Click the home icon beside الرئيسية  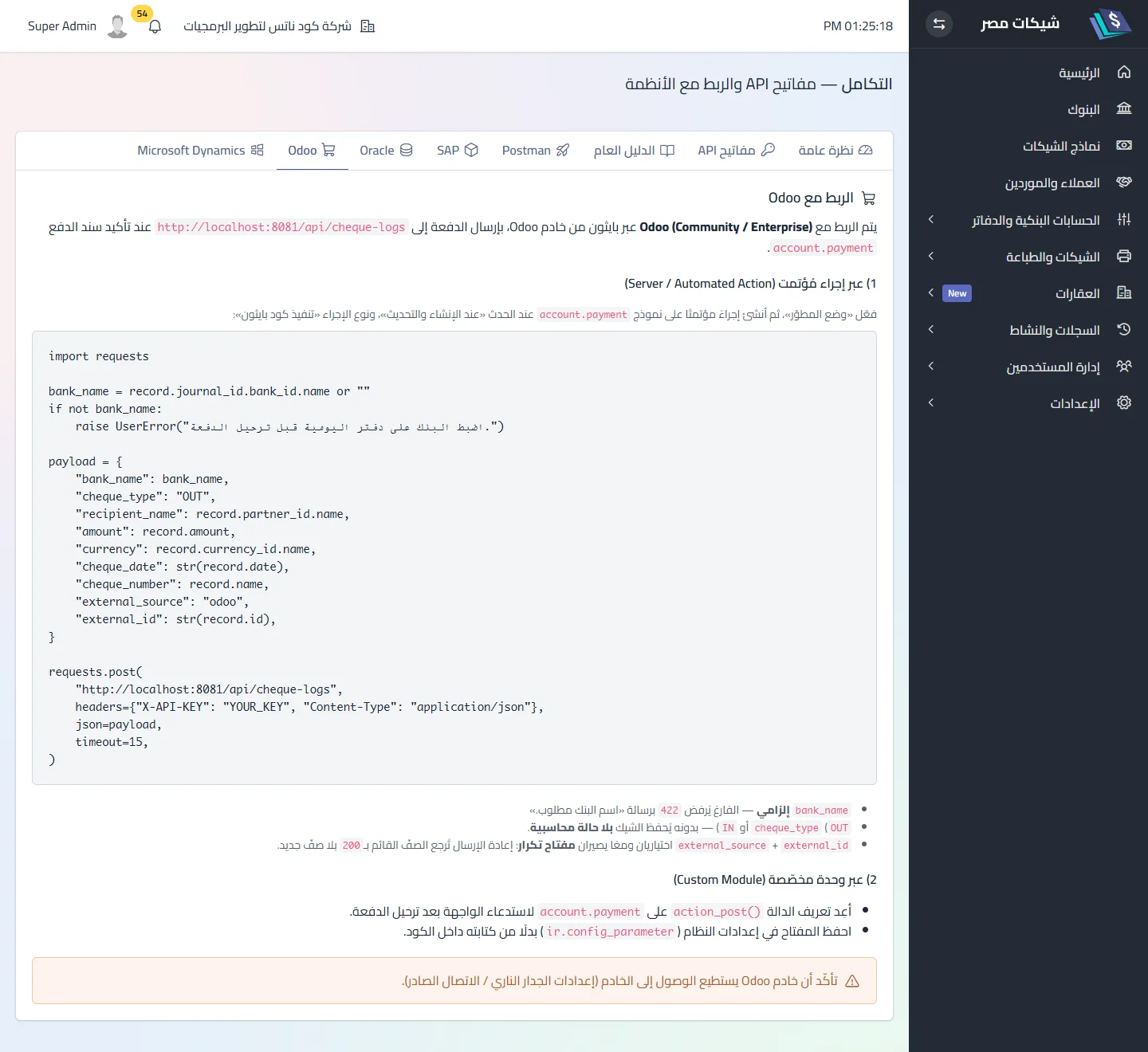coord(1124,73)
